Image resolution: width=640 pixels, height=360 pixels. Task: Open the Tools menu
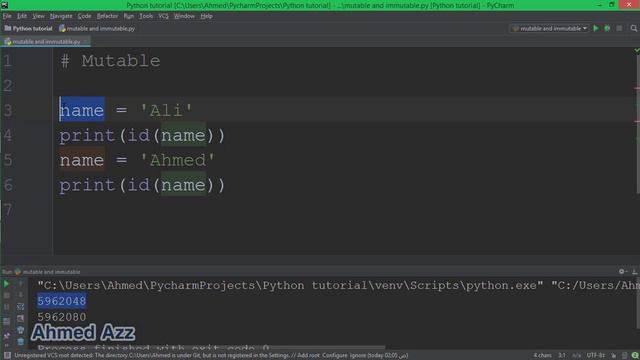point(146,16)
